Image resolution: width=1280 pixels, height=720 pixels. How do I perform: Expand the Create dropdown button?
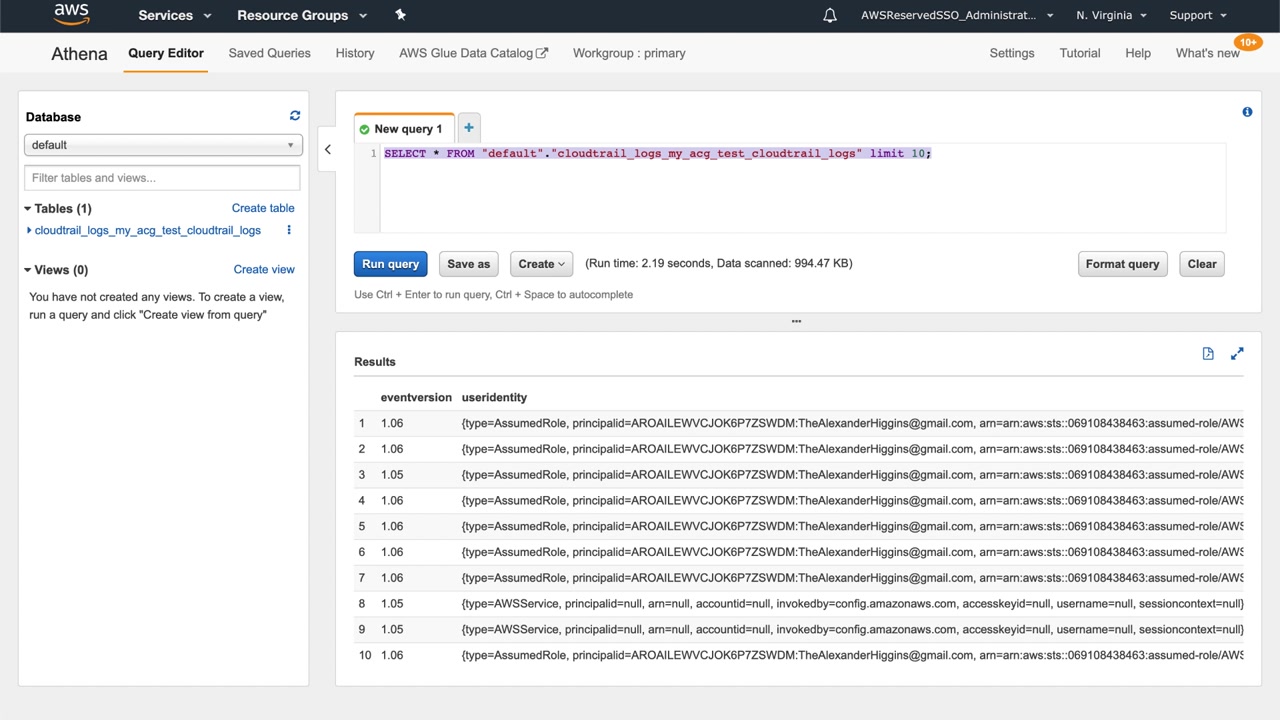[x=541, y=264]
